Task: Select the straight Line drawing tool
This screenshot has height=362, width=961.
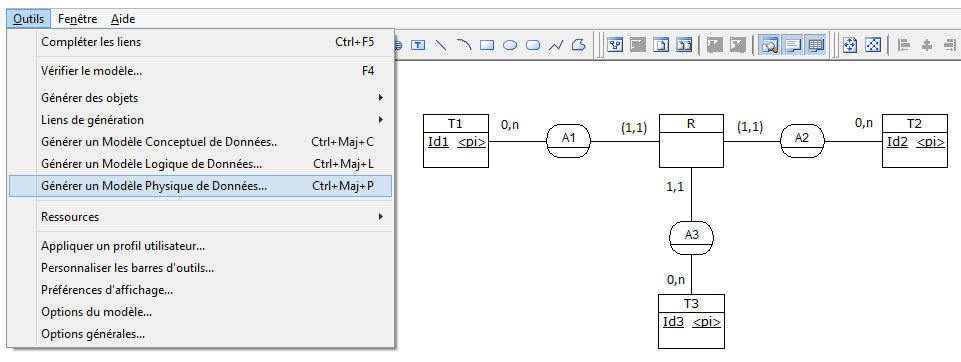Action: [441, 45]
